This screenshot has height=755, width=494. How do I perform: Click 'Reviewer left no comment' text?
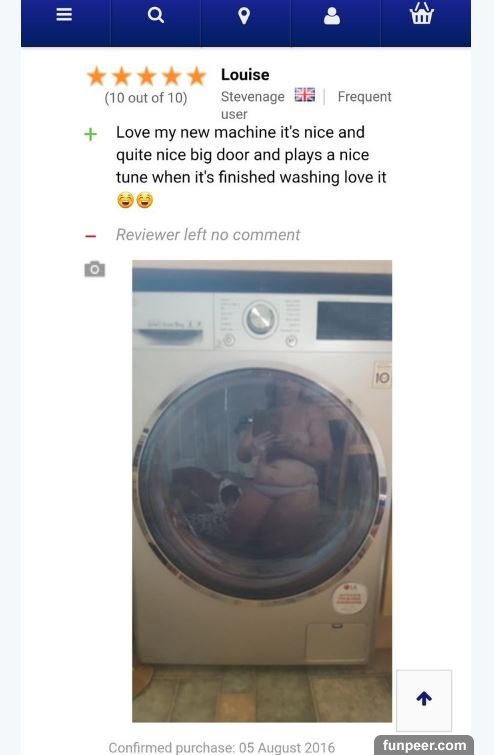click(x=208, y=234)
